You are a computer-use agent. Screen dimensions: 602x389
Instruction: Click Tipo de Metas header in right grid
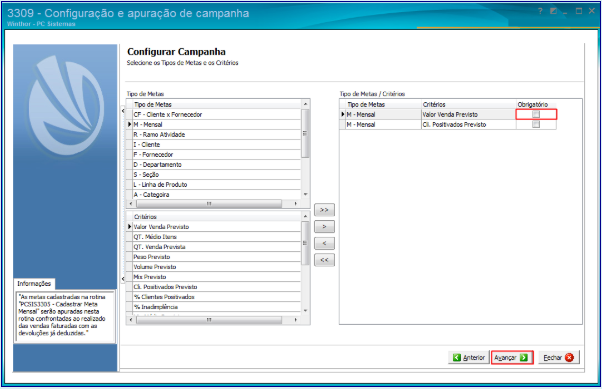coord(383,104)
